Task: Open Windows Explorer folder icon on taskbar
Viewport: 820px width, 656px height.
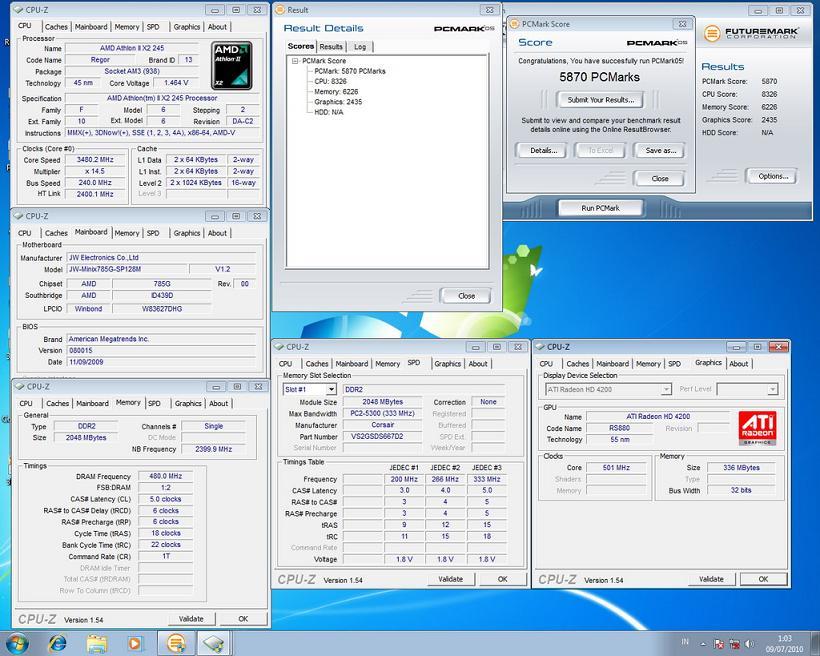Action: click(x=96, y=643)
